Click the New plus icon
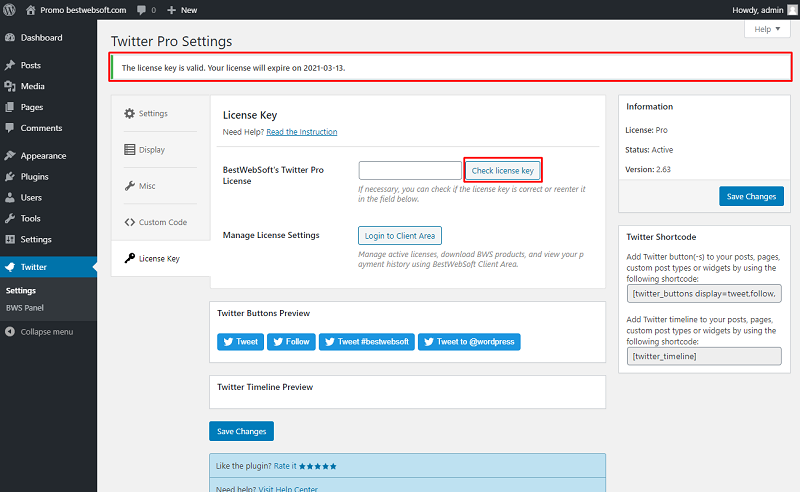This screenshot has width=800, height=492. pos(171,10)
